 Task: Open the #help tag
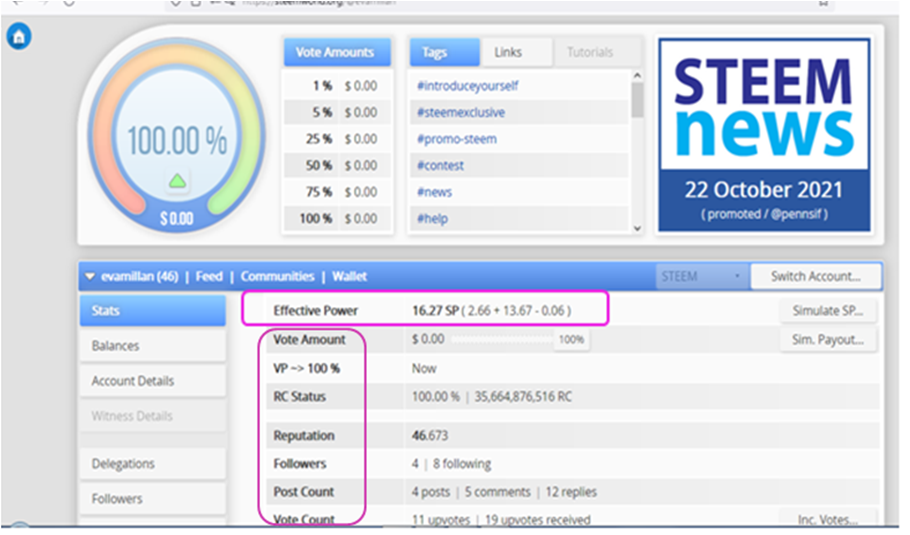tap(432, 219)
